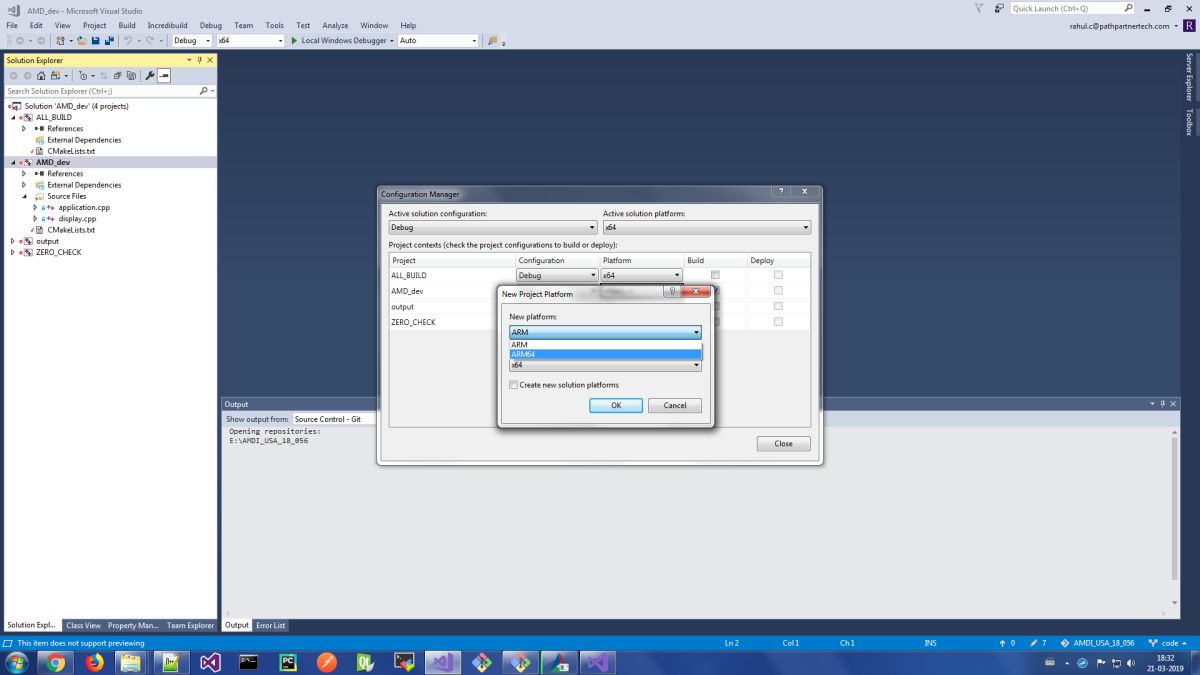
Task: Click the Firefox icon in taskbar
Action: 95,662
